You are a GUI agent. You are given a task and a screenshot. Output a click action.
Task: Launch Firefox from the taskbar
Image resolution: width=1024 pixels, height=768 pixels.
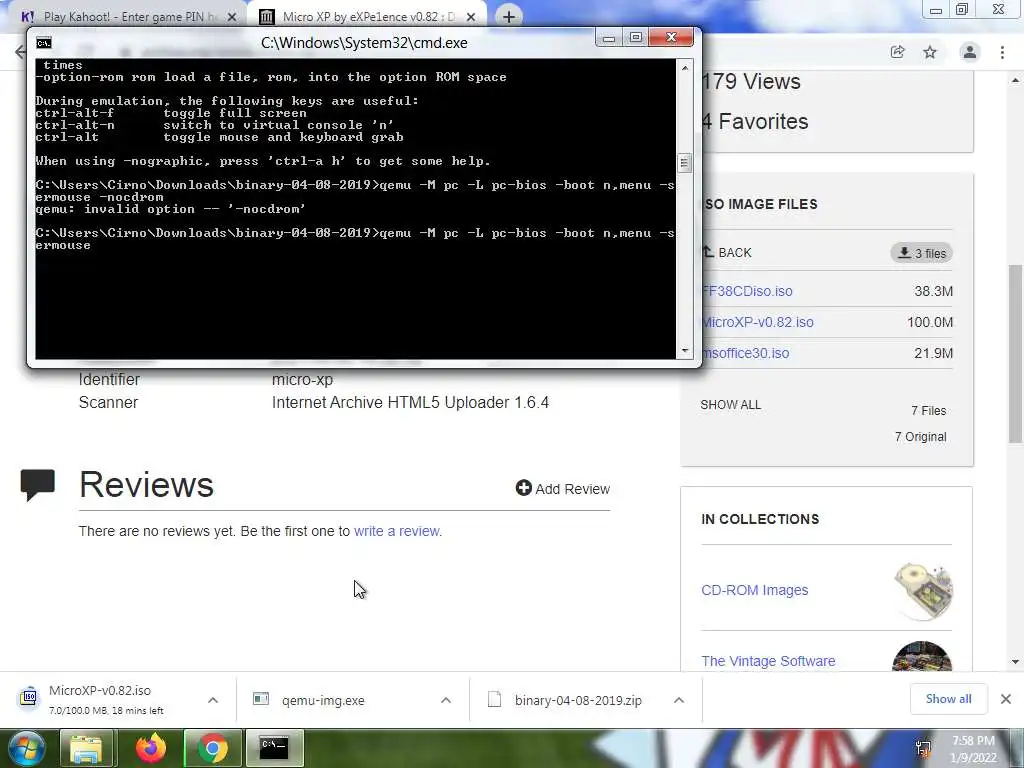tap(150, 748)
